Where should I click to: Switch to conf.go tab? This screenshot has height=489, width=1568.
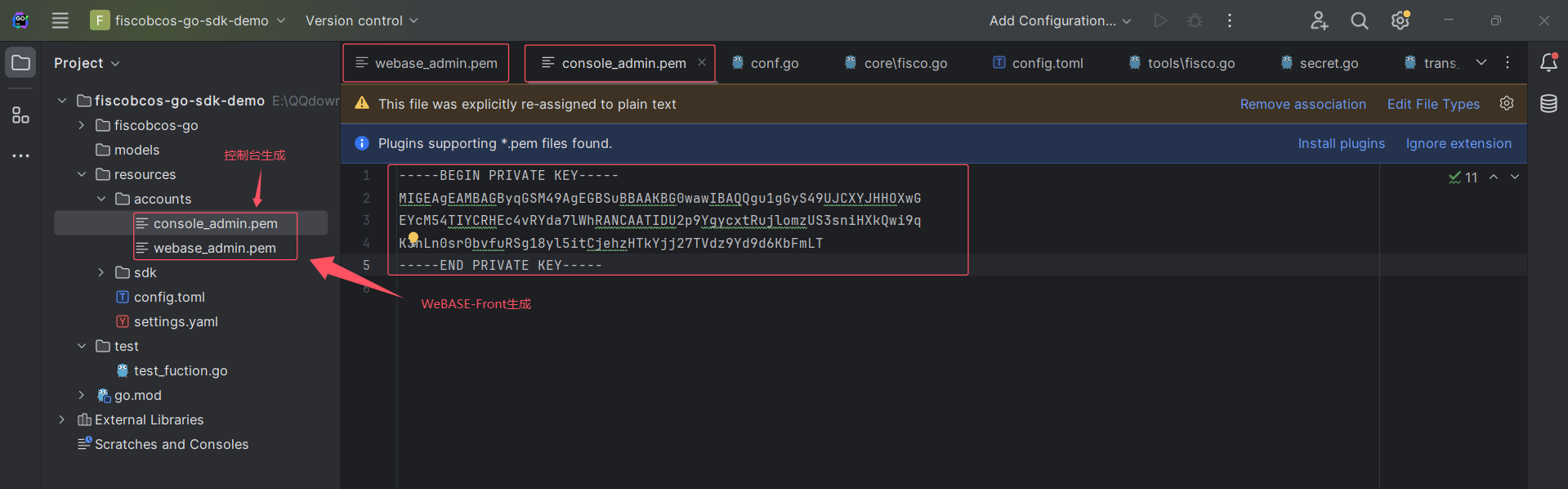click(x=766, y=63)
